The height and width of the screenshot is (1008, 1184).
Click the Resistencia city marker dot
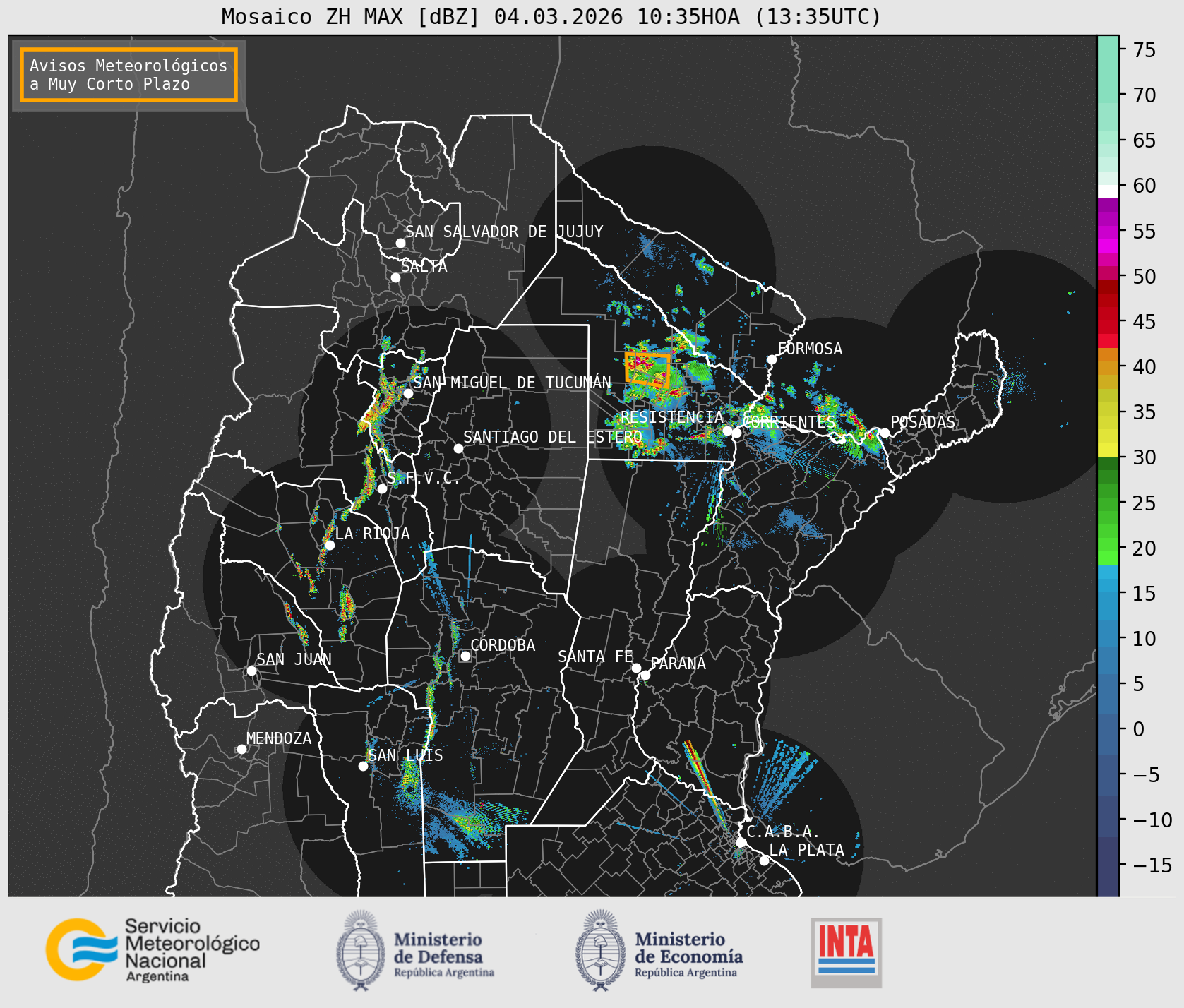coord(727,431)
